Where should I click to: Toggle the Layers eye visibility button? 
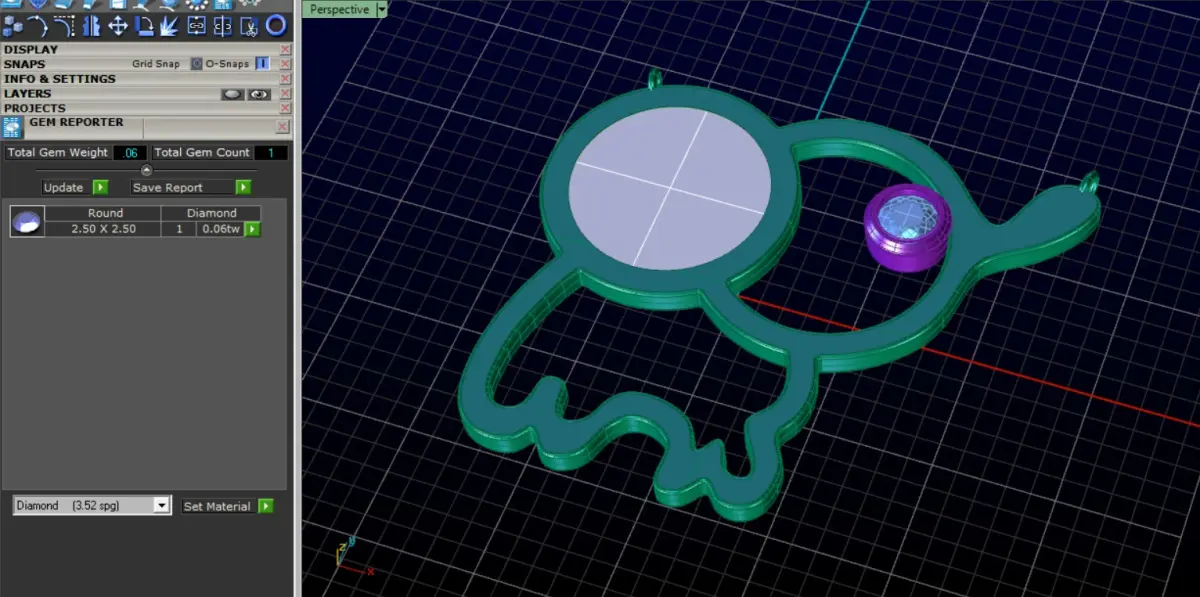coord(259,94)
